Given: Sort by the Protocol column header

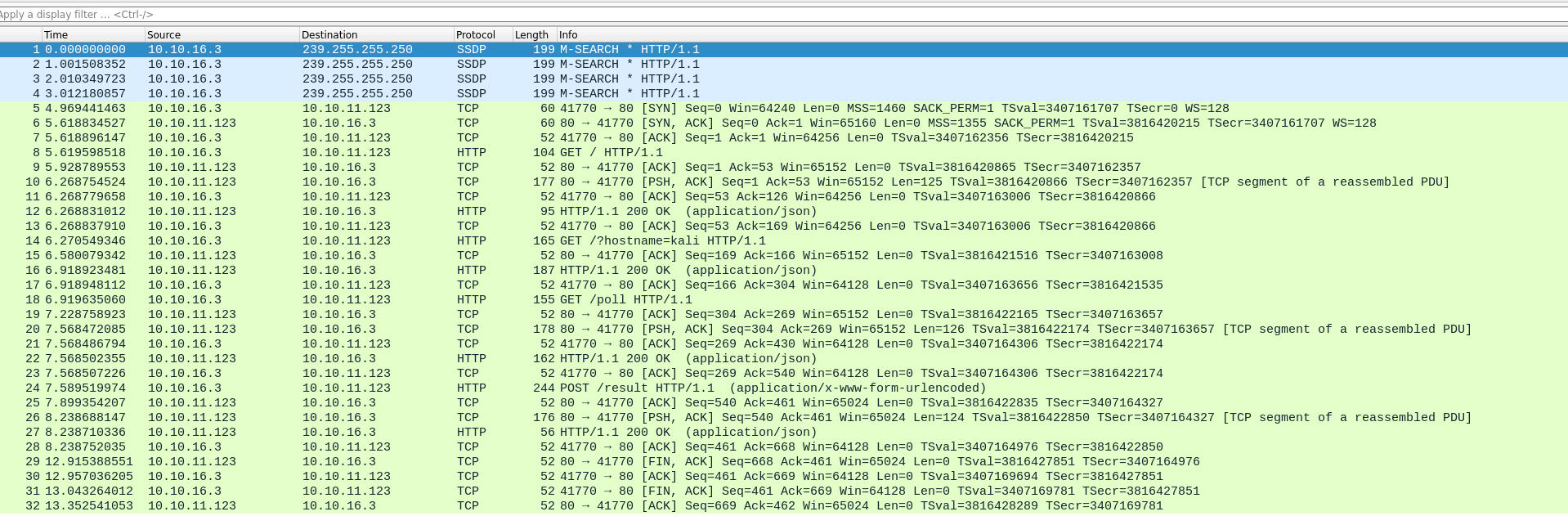Looking at the screenshot, I should click(482, 34).
